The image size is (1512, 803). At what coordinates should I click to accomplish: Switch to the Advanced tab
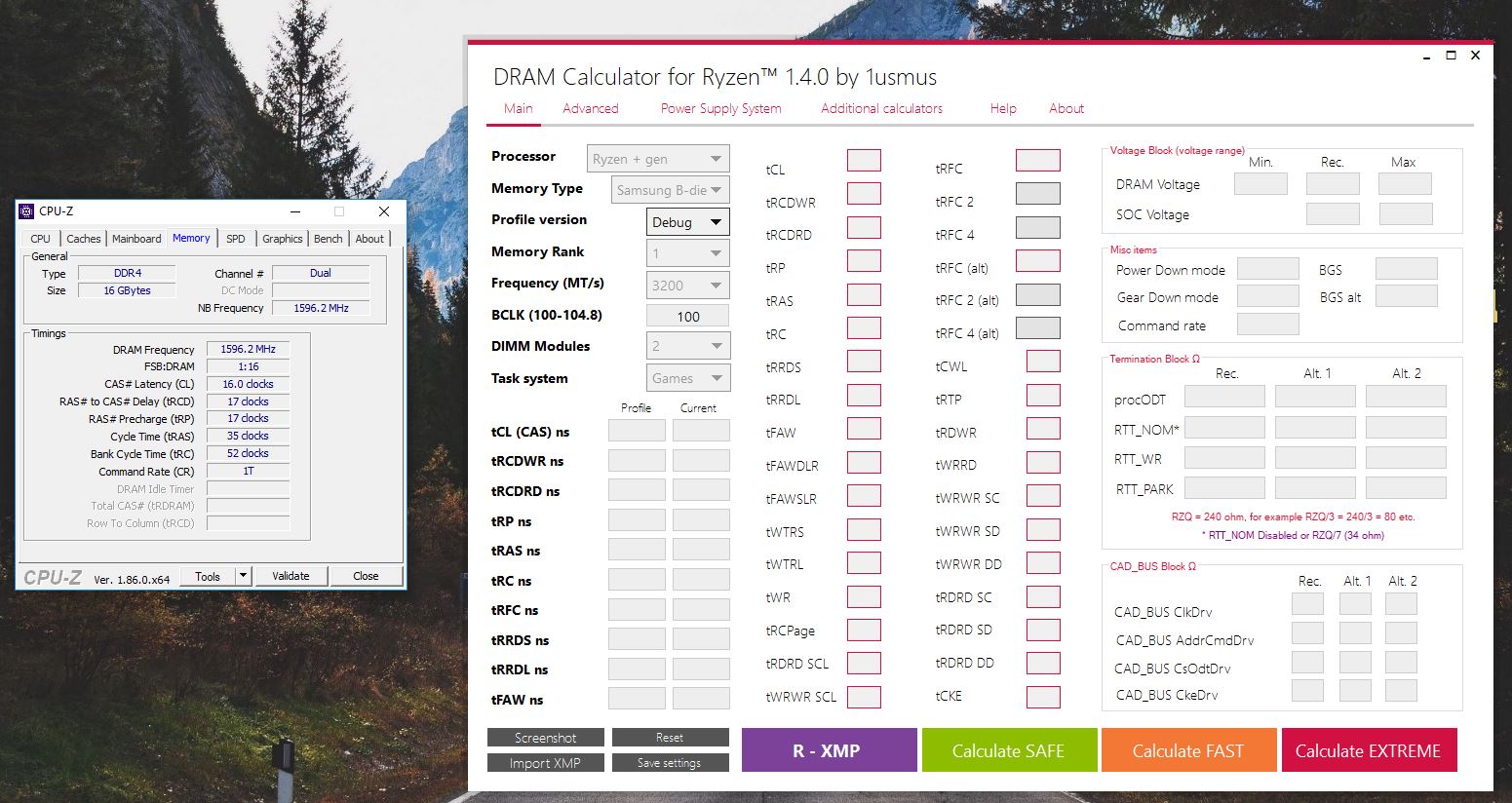tap(591, 108)
